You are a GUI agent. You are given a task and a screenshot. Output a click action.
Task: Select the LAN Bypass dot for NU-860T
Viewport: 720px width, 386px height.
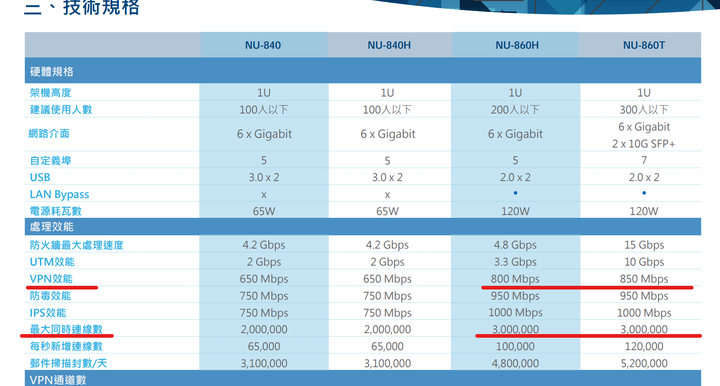pyautogui.click(x=644, y=193)
